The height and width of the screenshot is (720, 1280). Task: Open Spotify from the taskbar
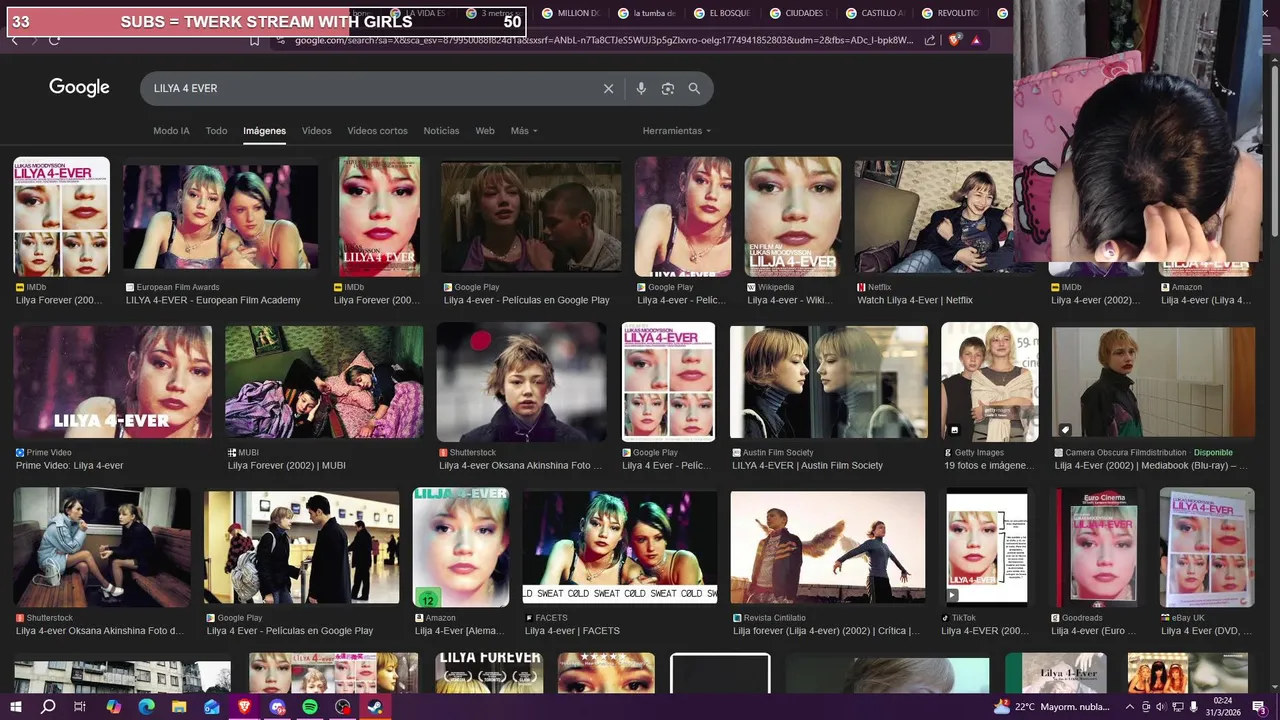pyautogui.click(x=310, y=707)
